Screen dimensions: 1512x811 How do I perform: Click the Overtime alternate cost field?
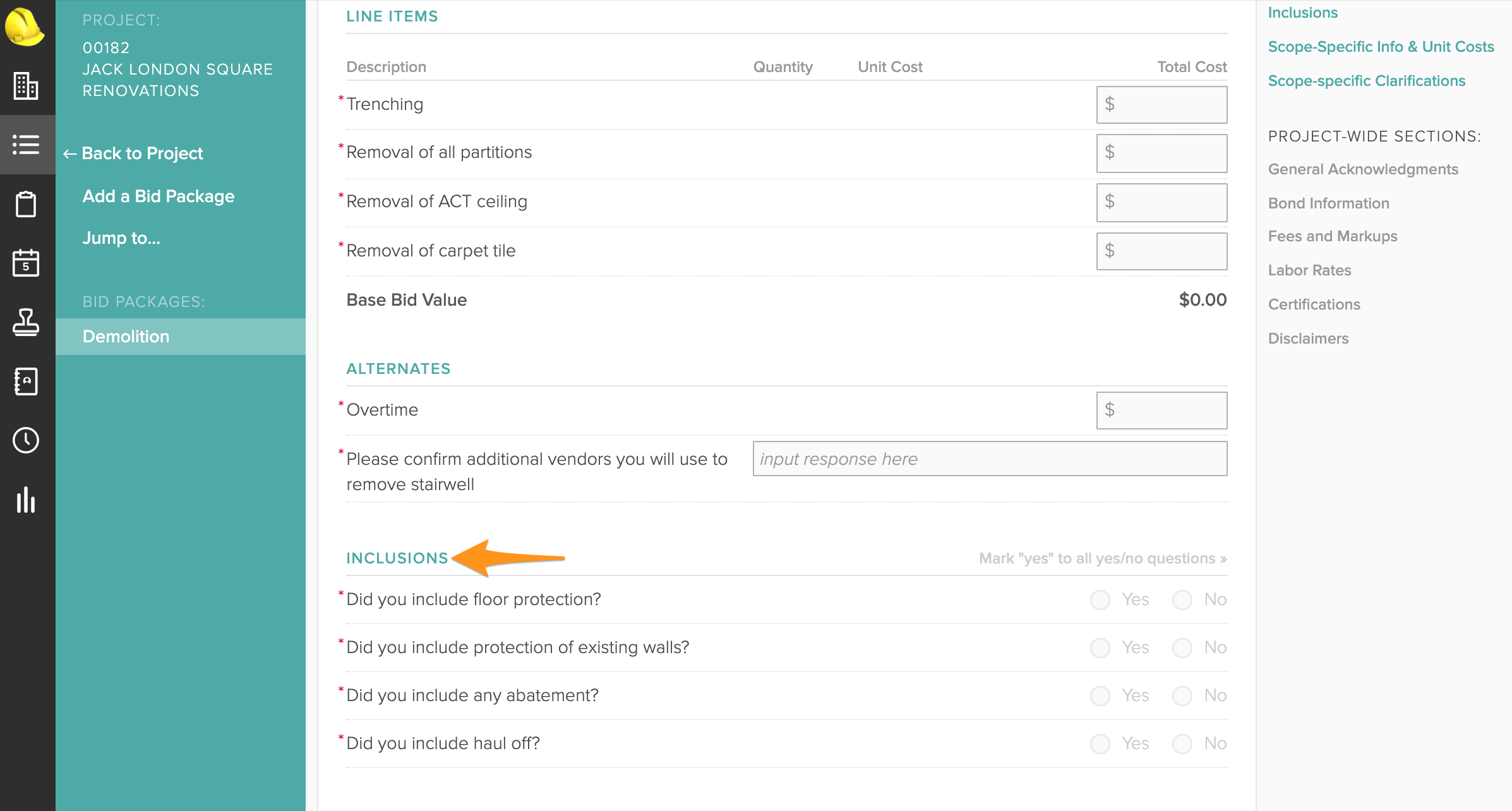(x=1161, y=411)
